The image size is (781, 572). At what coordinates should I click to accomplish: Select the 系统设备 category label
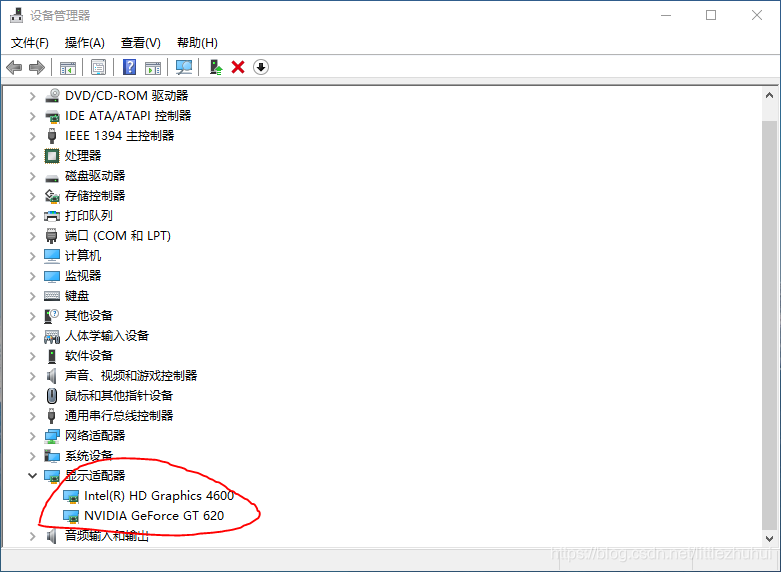click(x=89, y=455)
